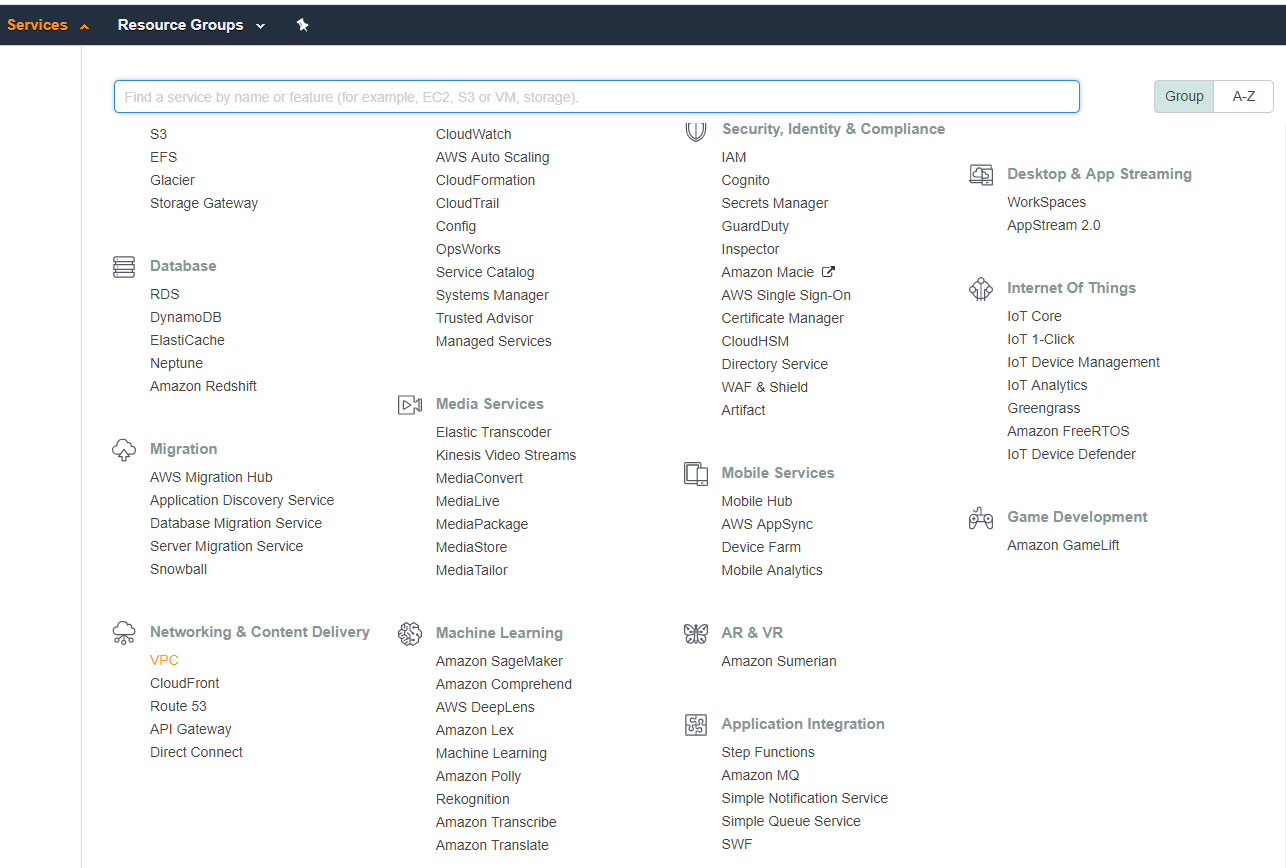Select MediaConvert
Screen dimensions: 1286x868
[x=480, y=478]
